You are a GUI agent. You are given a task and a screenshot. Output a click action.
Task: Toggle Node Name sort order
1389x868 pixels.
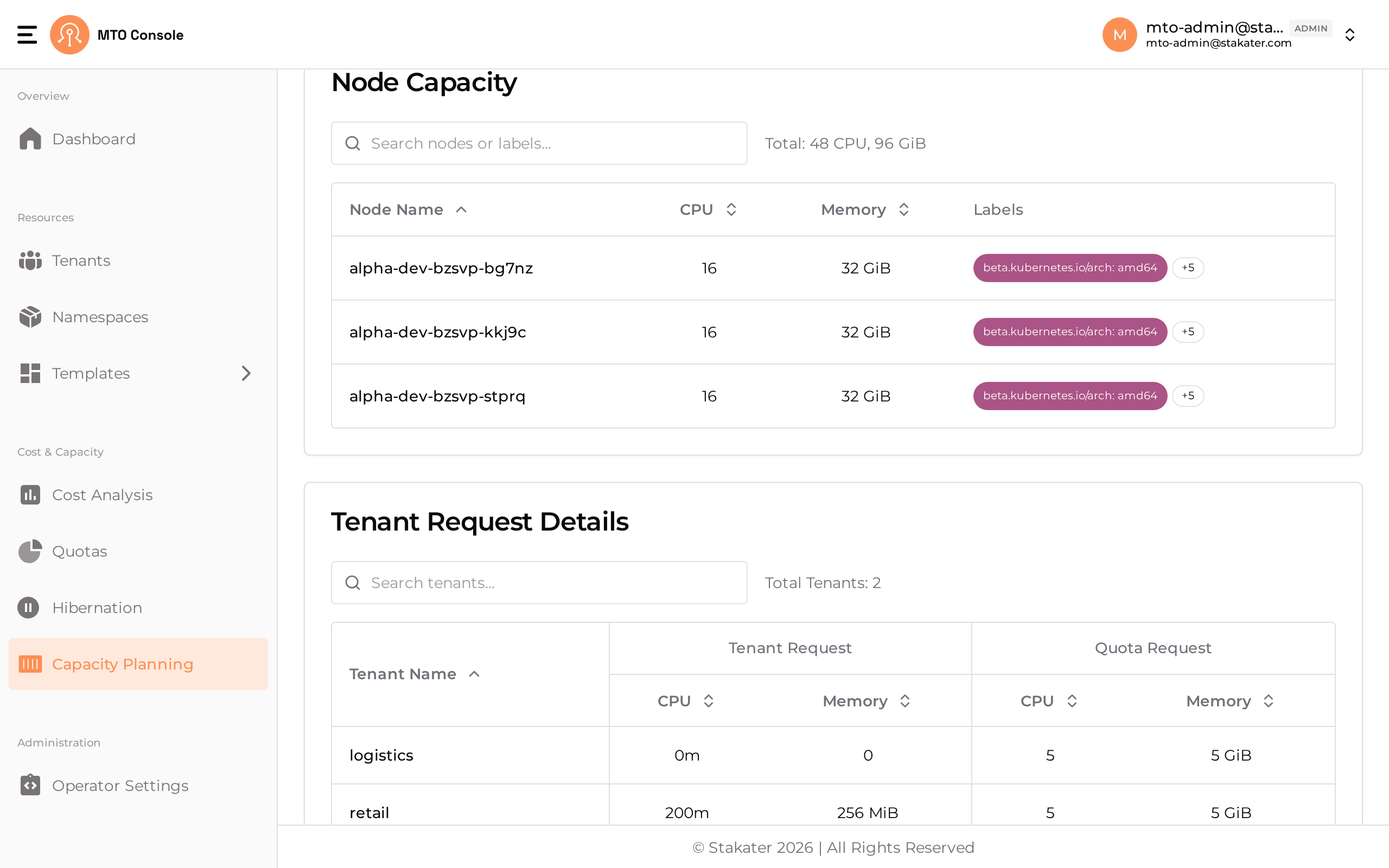[408, 209]
